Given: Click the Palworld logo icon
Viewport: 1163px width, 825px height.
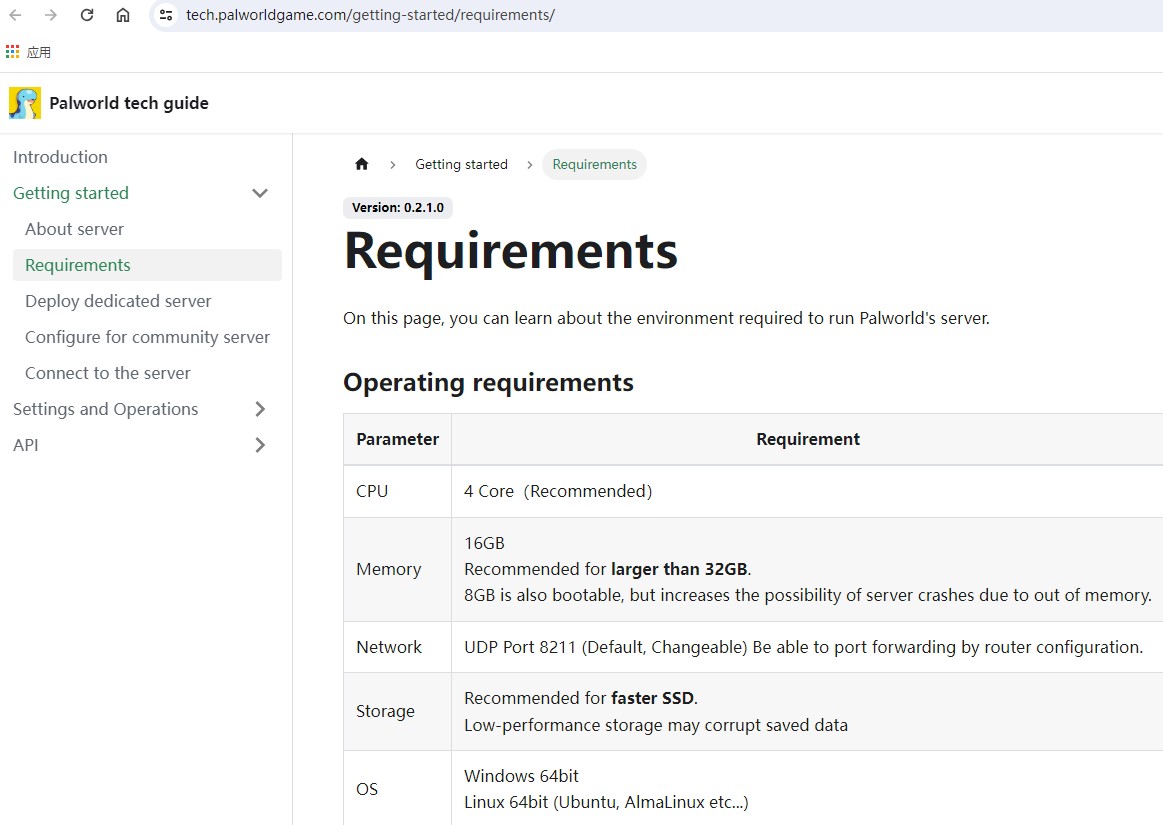Looking at the screenshot, I should point(25,103).
